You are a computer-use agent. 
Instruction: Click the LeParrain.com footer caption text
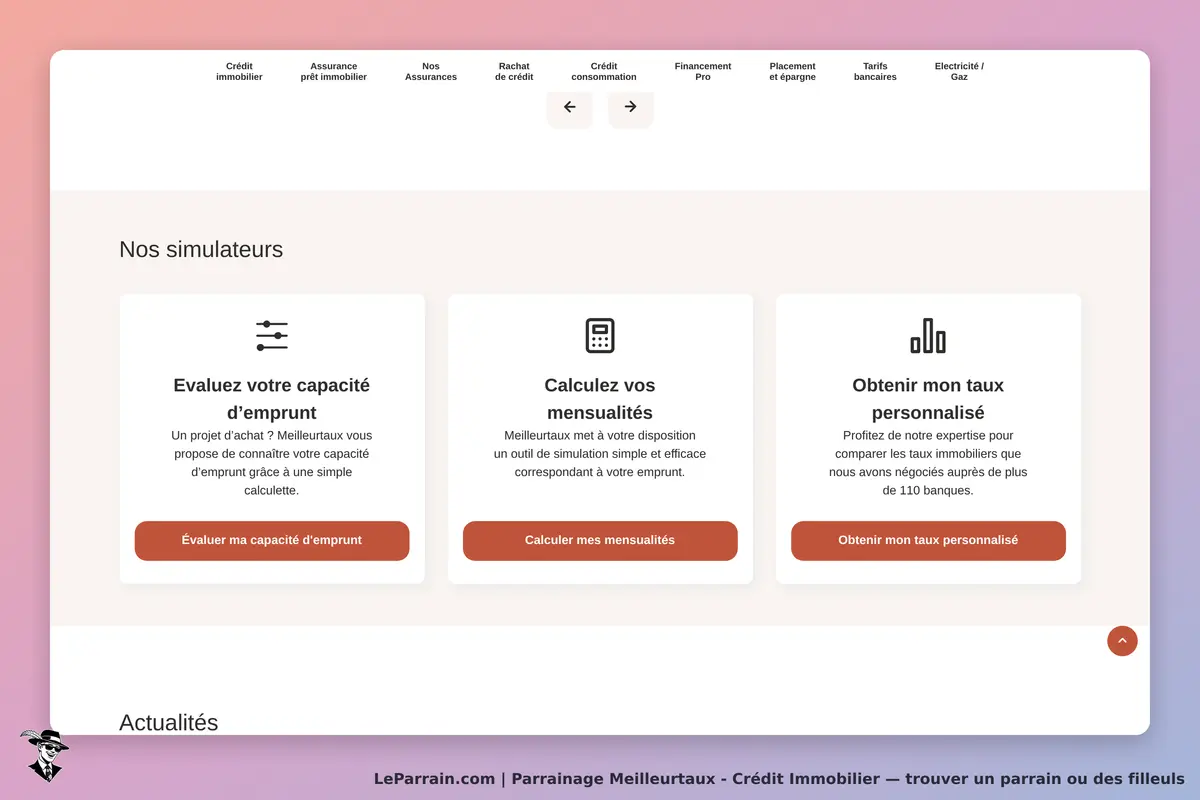pos(779,779)
